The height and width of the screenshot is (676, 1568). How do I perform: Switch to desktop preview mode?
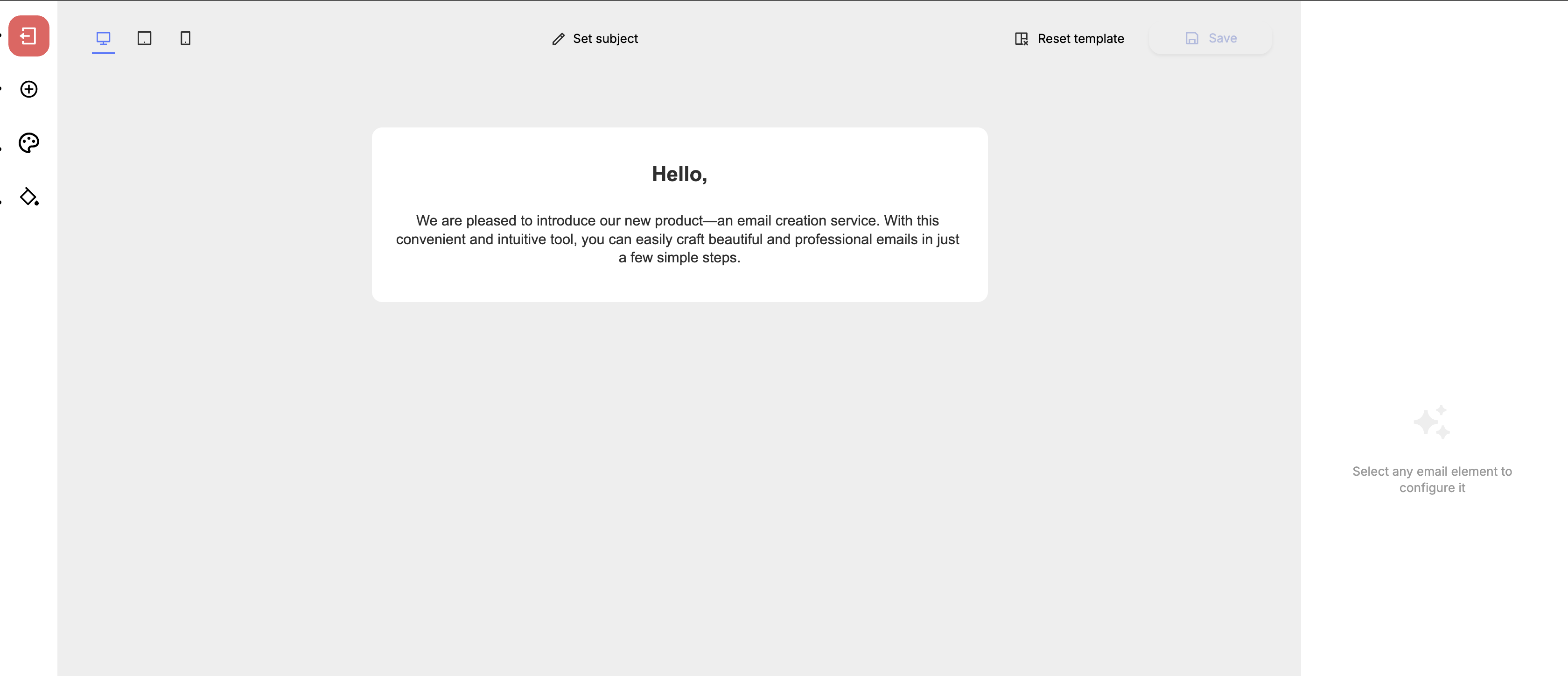pos(104,38)
